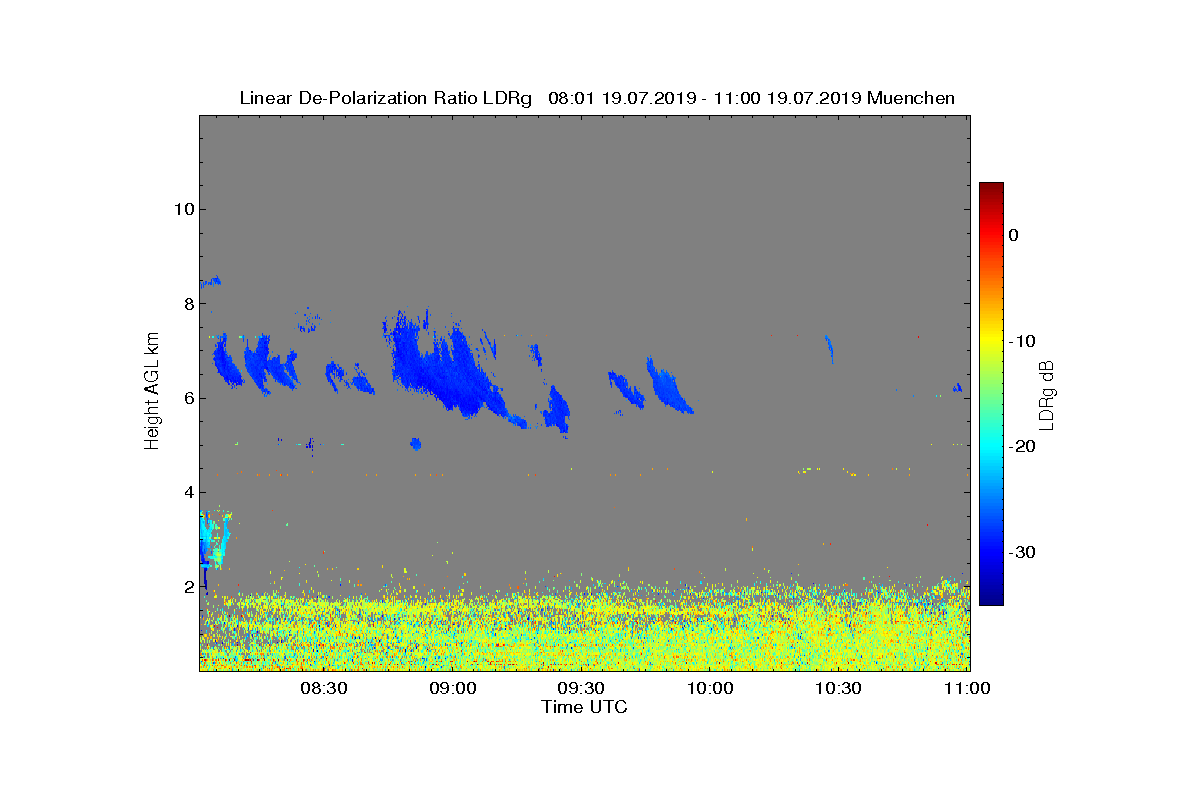
Task: Click the 10:00 time tick label
Action: point(710,688)
